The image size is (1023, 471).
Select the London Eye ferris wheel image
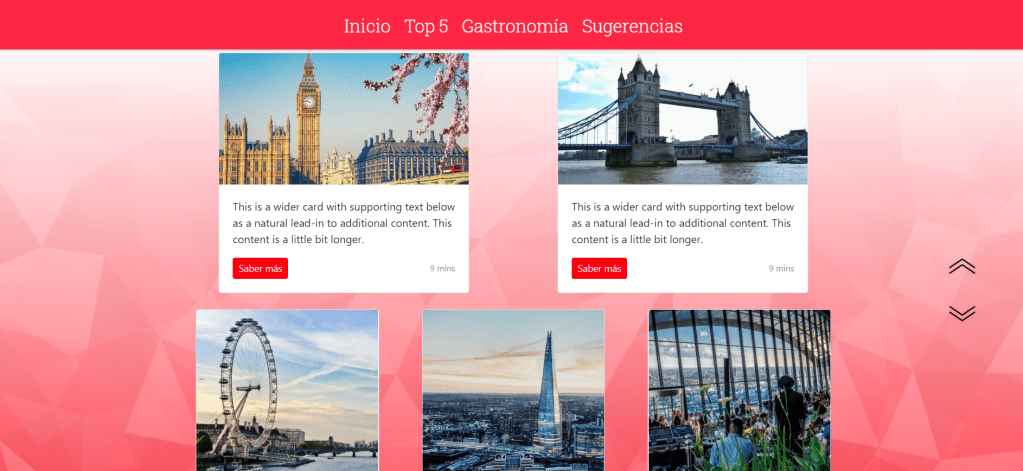[287, 390]
